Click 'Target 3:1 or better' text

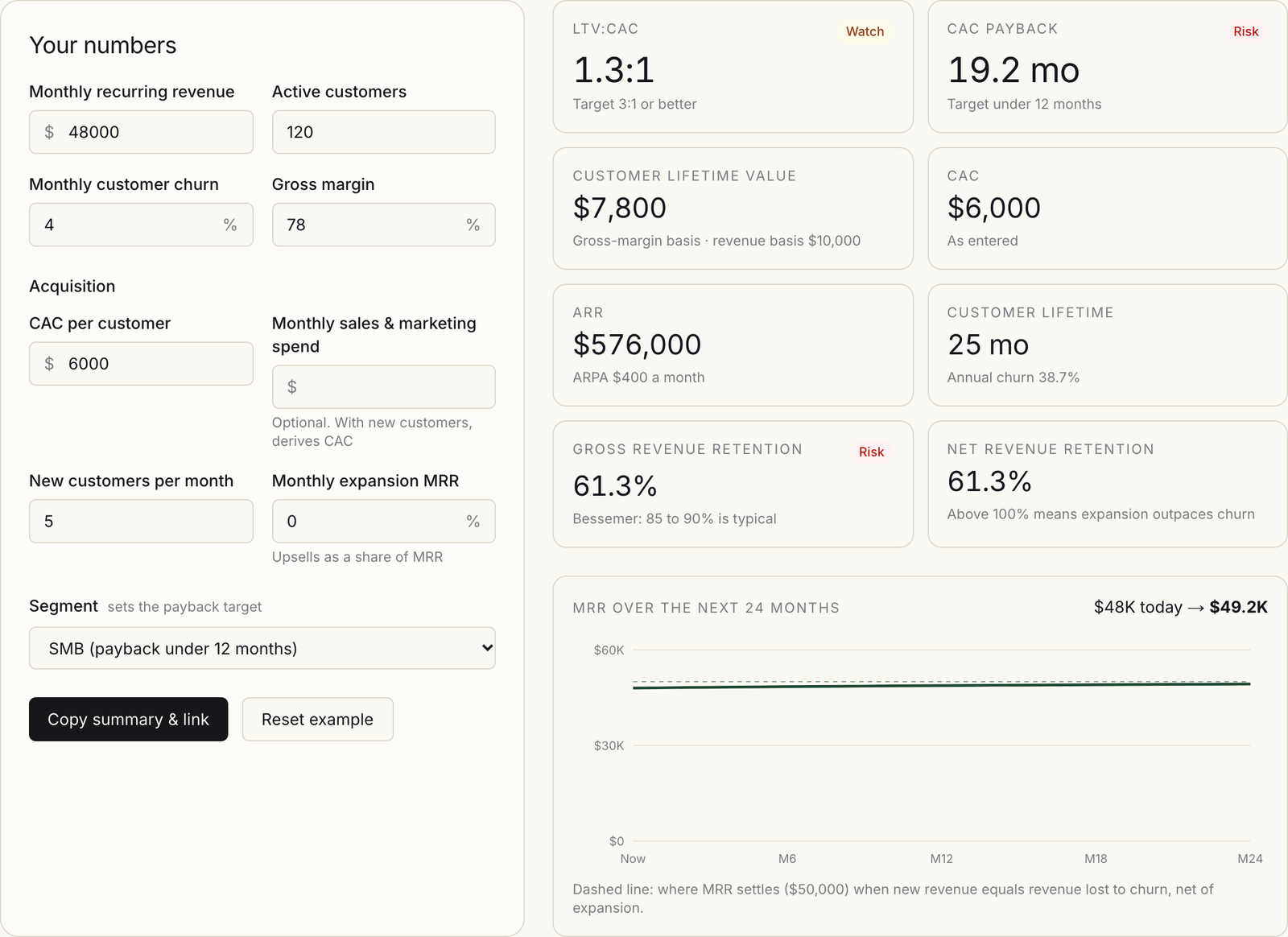pos(634,104)
